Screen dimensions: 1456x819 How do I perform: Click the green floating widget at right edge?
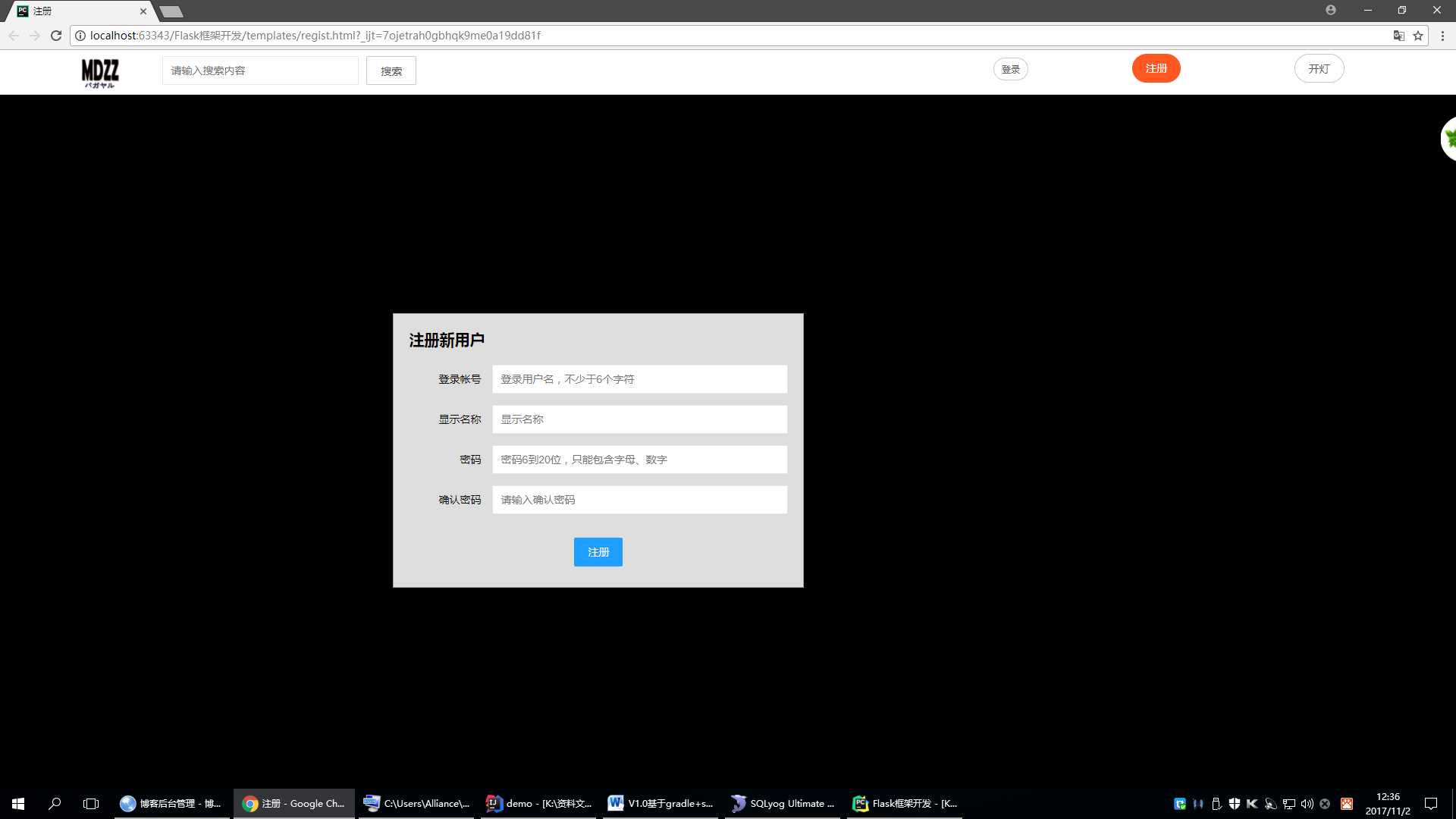[x=1449, y=139]
